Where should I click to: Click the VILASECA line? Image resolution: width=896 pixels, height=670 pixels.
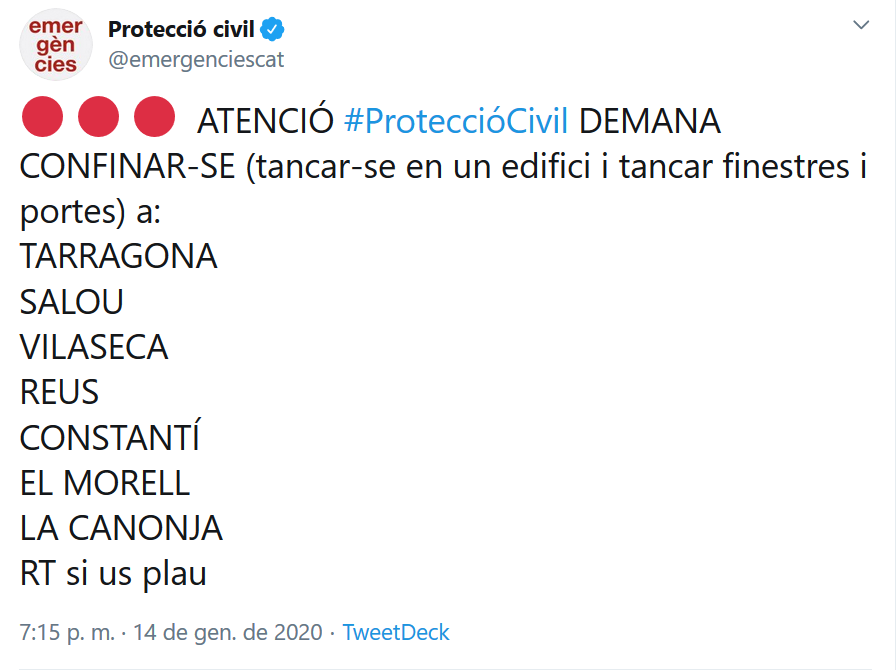(94, 346)
